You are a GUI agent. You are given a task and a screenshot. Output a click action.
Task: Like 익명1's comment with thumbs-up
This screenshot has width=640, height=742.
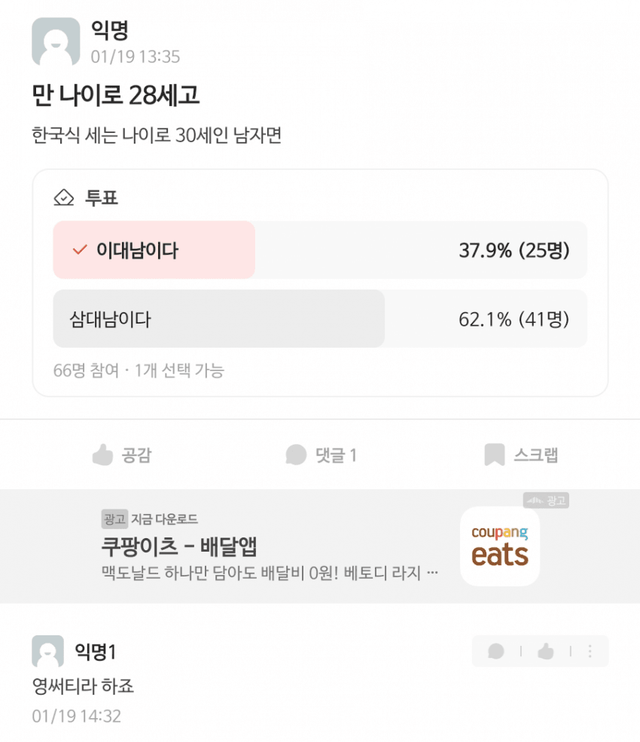545,652
